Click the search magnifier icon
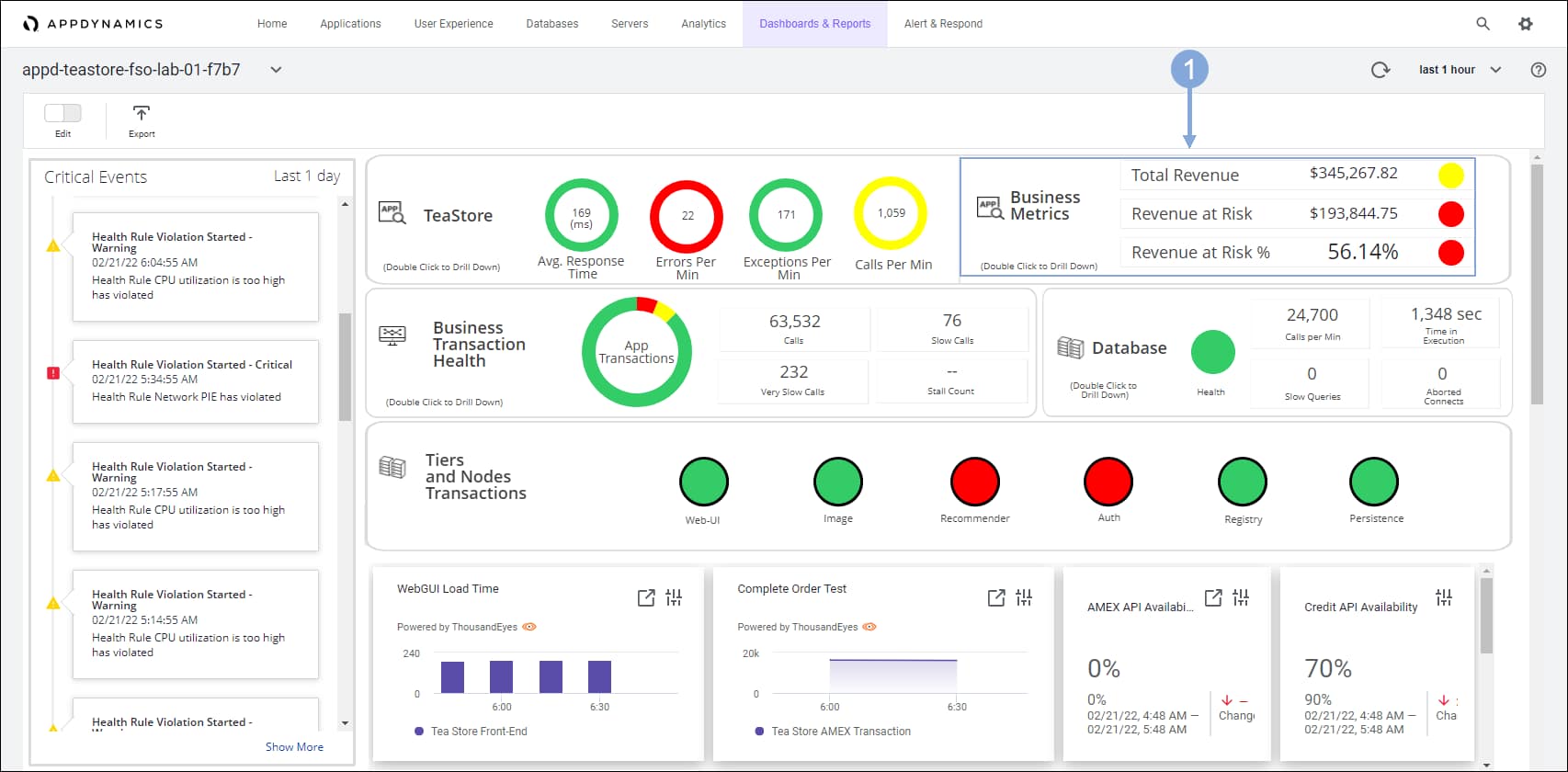Viewport: 1568px width, 772px height. pyautogui.click(x=1483, y=24)
